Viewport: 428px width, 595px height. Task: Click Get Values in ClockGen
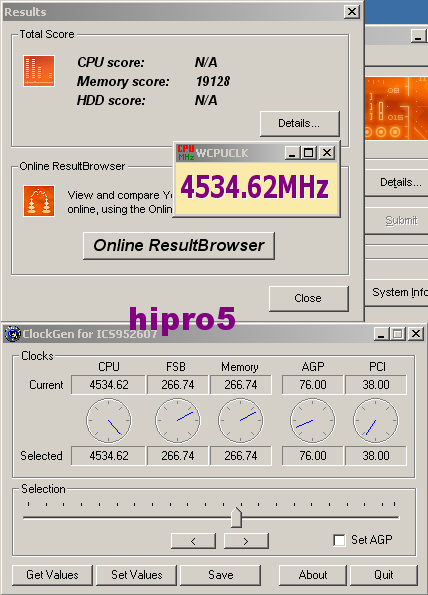tap(52, 575)
